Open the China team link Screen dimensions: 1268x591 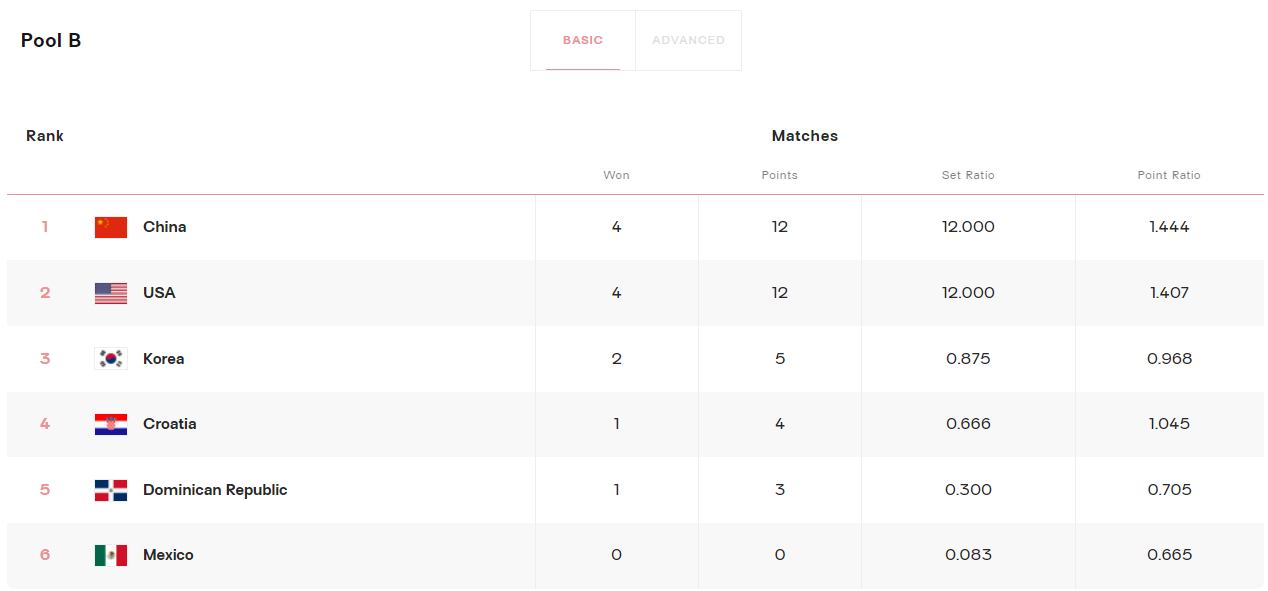[165, 227]
